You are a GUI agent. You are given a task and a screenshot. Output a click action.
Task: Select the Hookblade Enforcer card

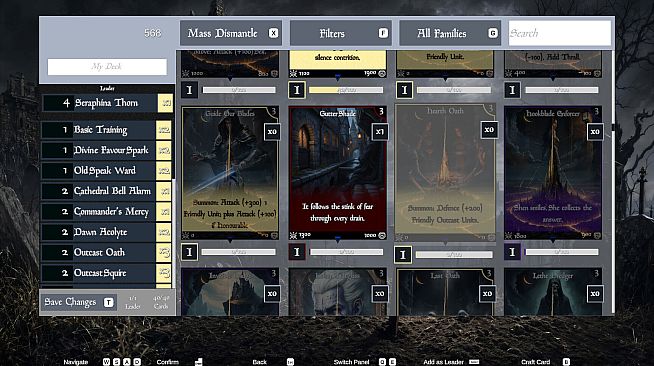[x=553, y=173]
